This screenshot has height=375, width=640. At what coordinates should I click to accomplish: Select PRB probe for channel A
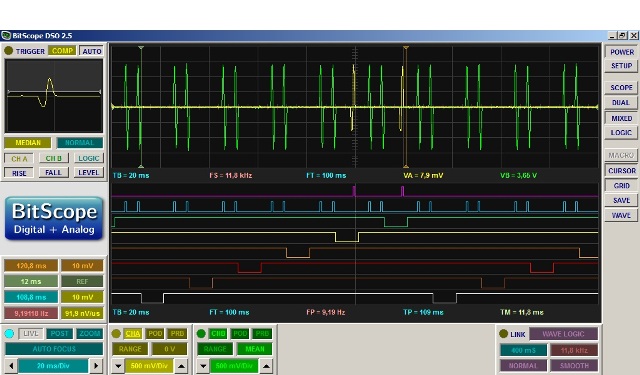178,334
